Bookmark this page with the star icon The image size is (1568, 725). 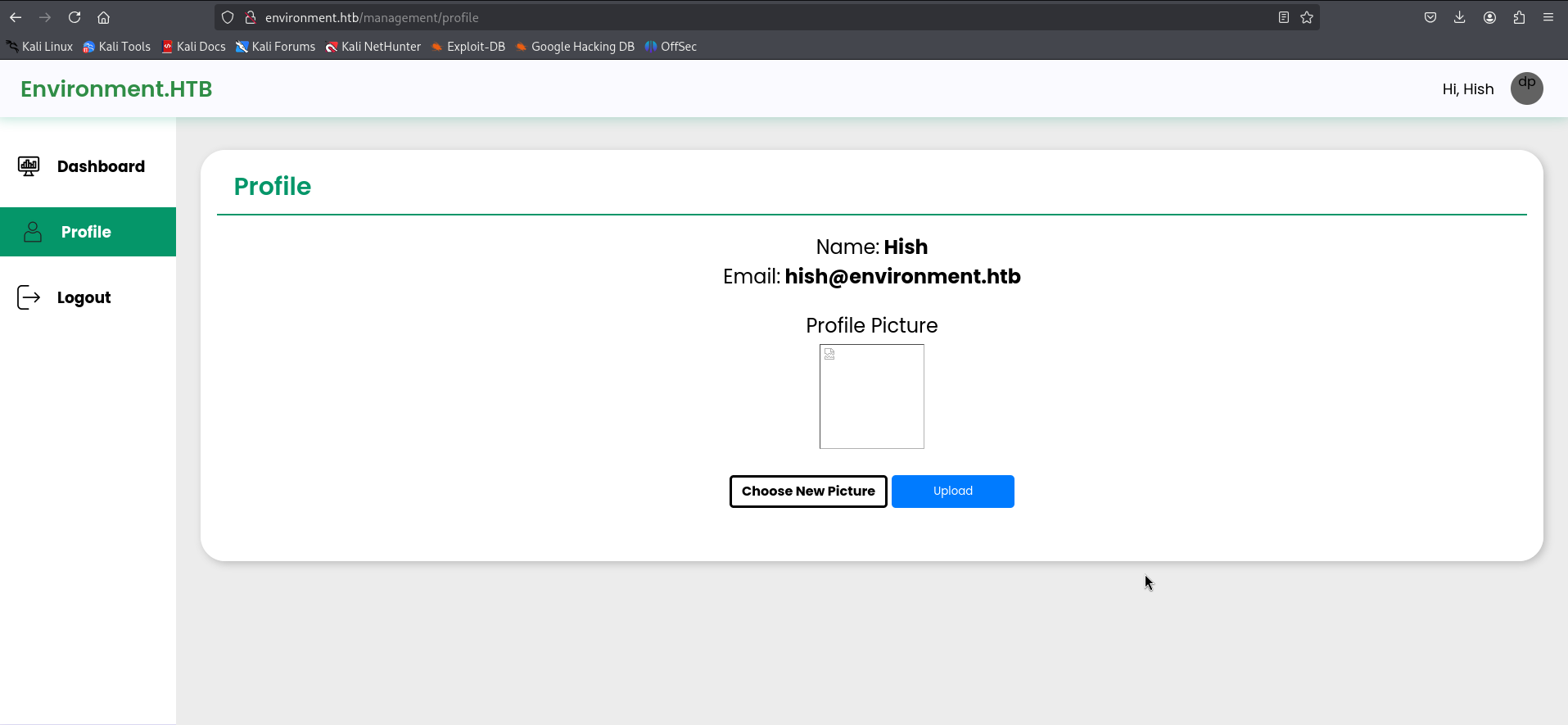(x=1307, y=17)
